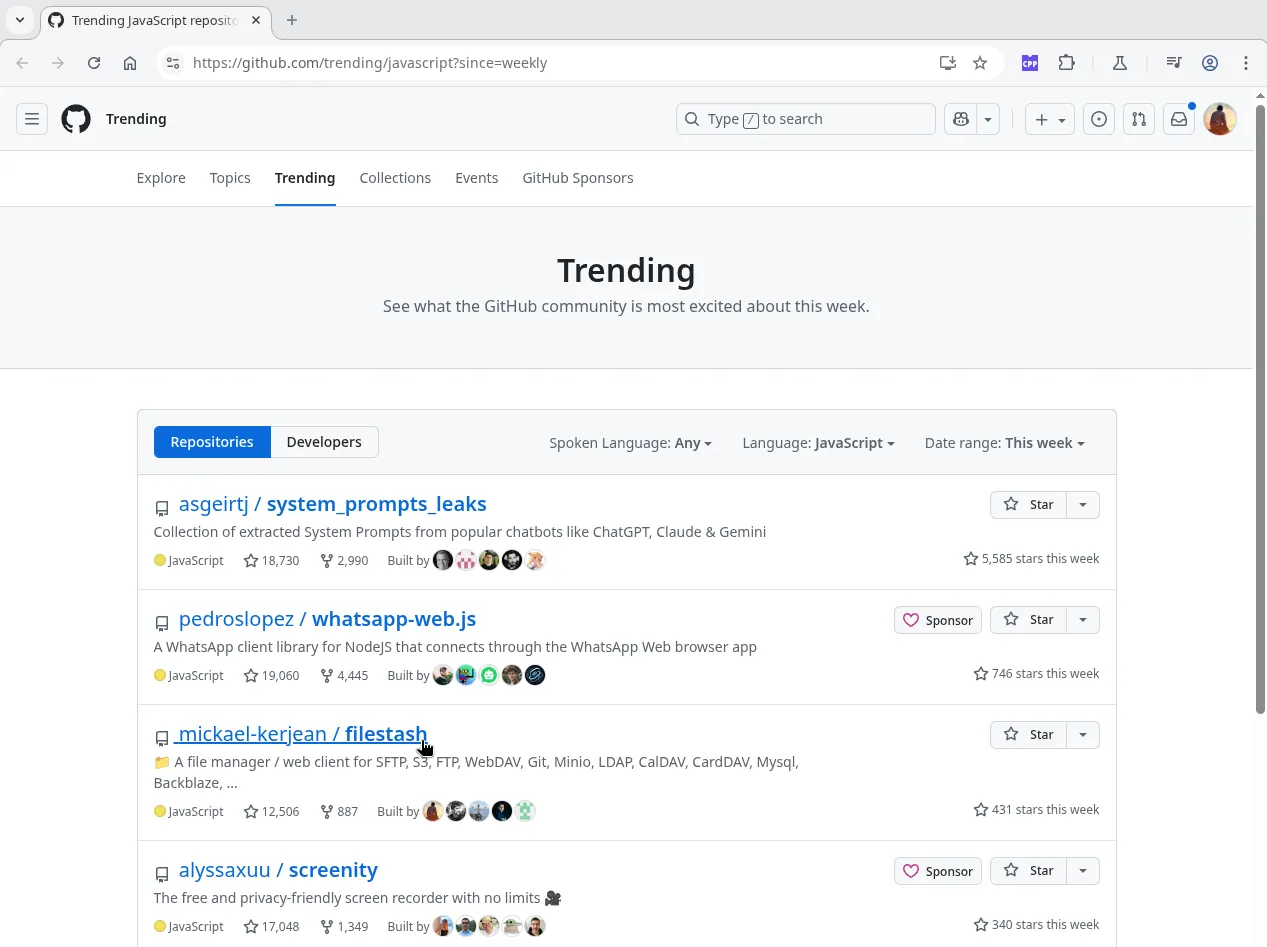
Task: Click first contributor avatar of whatsapp-web.js
Action: point(443,676)
